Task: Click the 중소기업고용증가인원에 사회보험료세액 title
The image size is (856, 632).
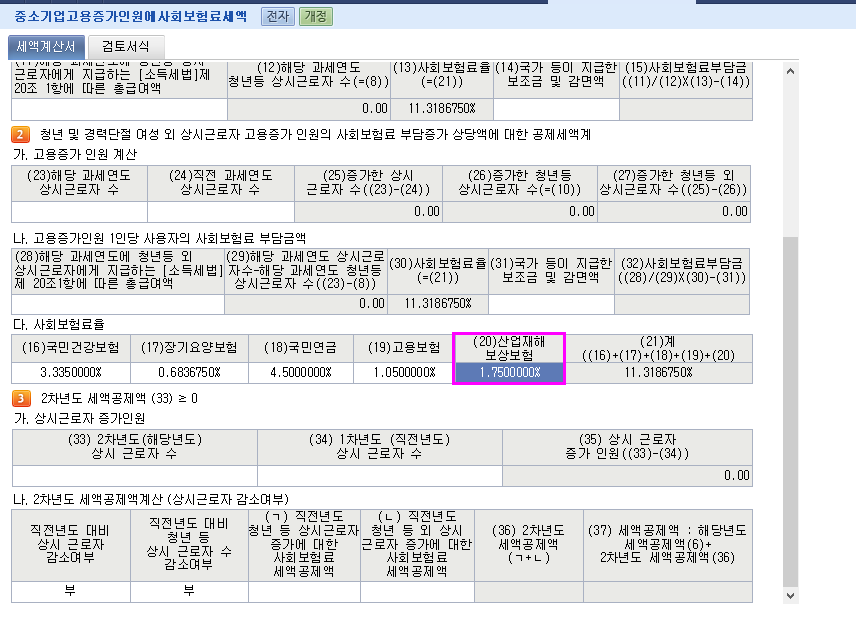Action: point(130,16)
